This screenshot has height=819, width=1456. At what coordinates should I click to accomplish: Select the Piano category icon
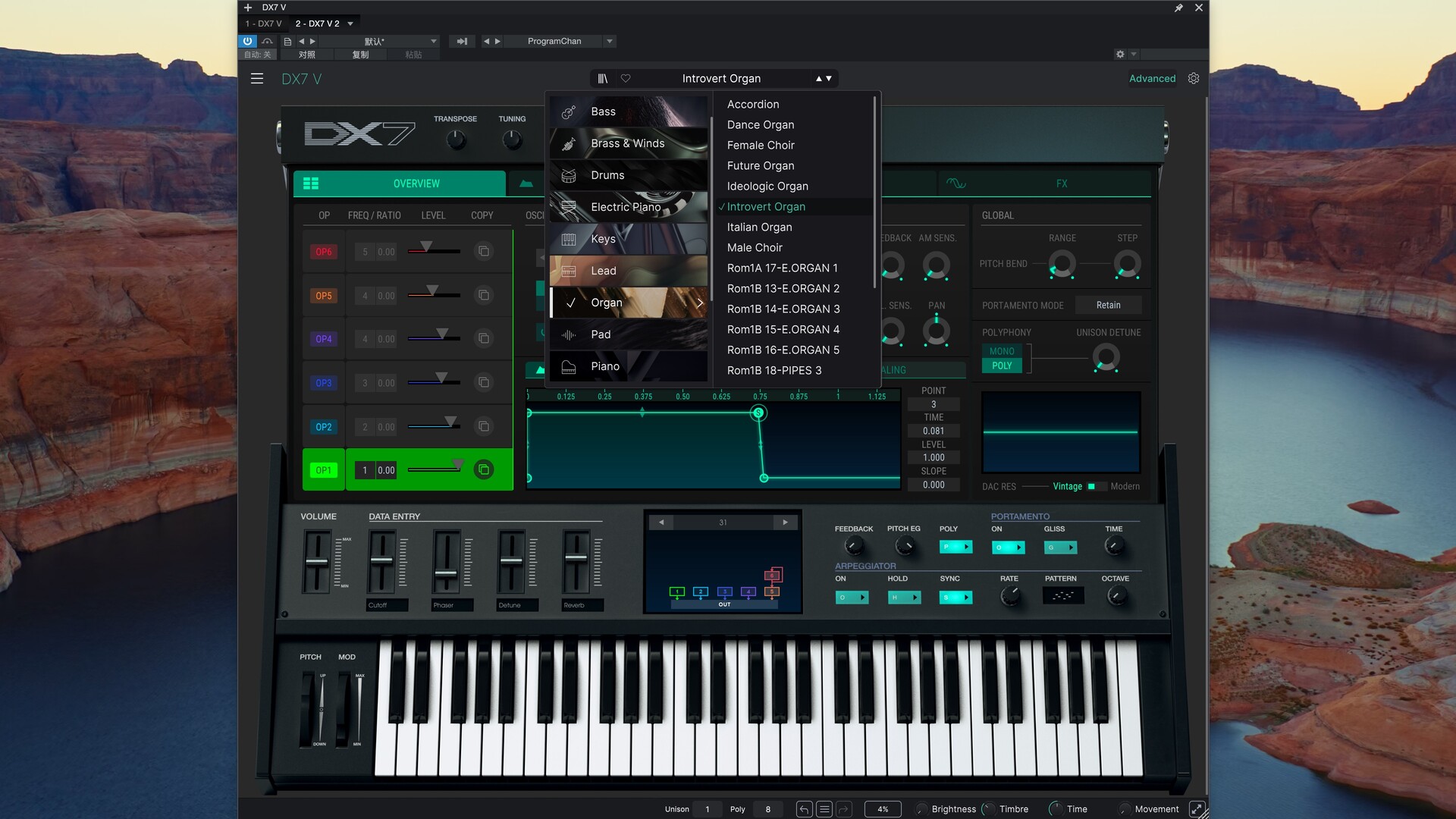569,367
